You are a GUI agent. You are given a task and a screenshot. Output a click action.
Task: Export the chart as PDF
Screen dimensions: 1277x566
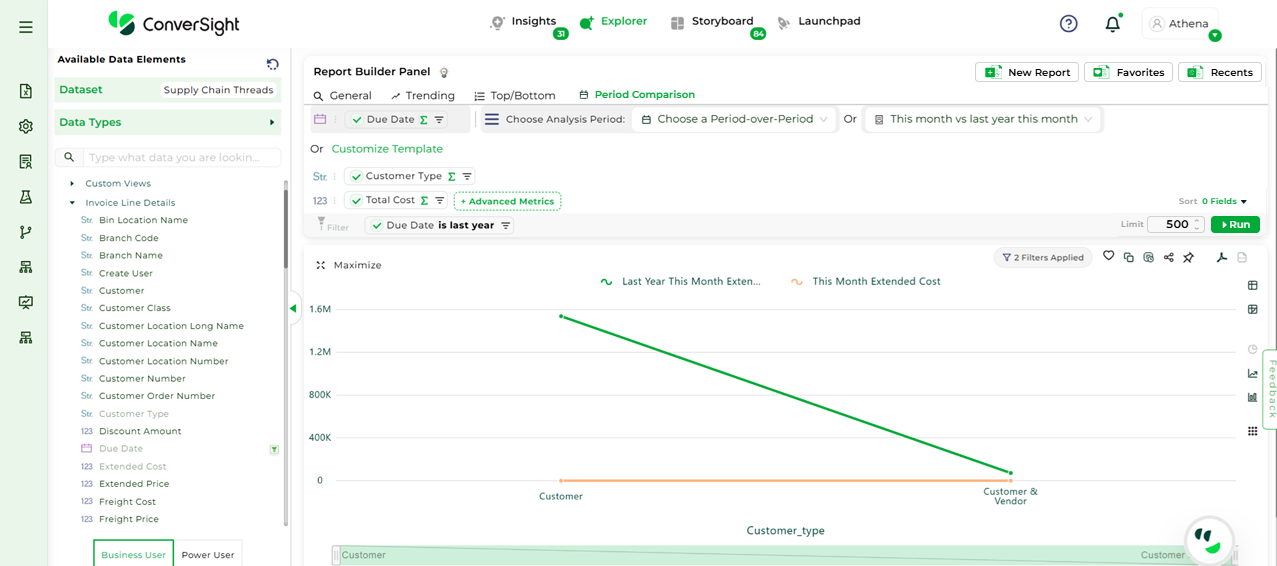pos(1221,258)
